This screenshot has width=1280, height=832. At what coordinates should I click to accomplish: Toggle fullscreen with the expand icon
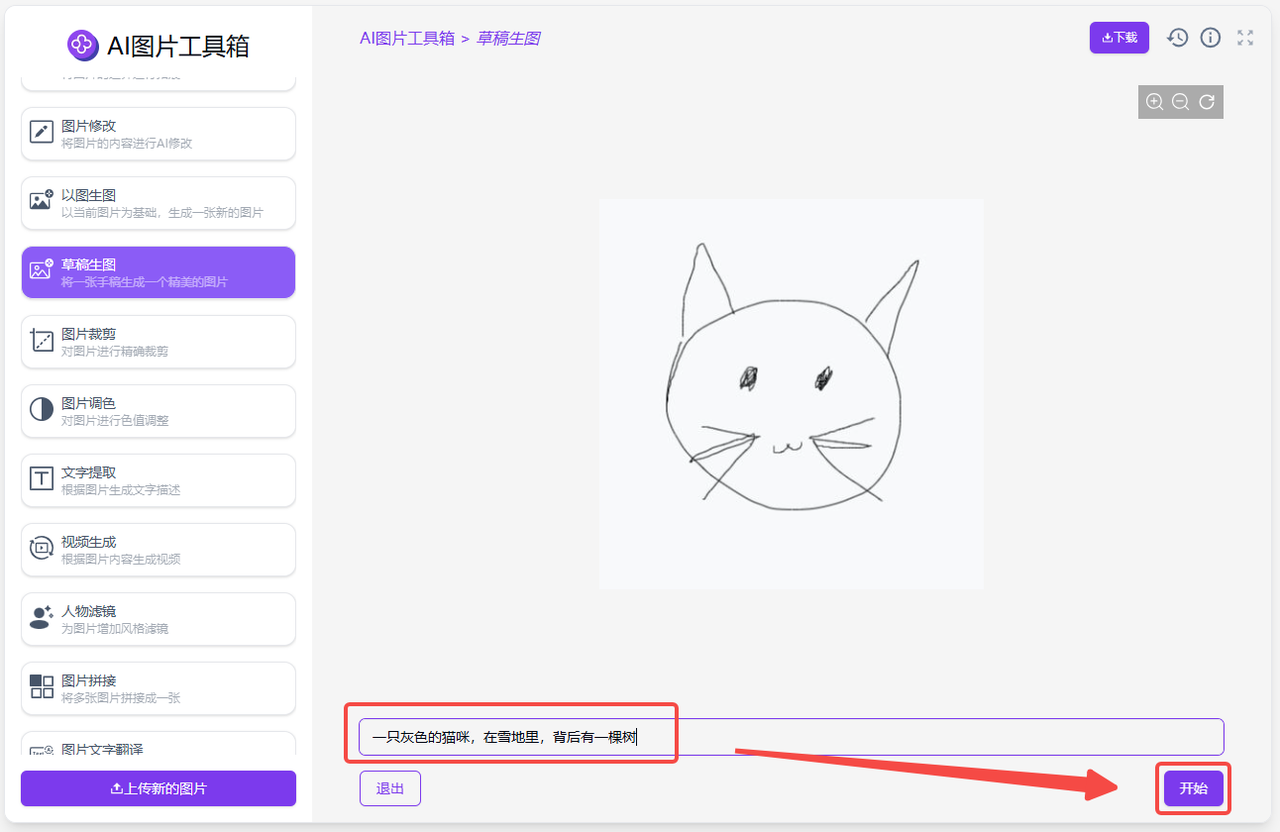coord(1245,38)
